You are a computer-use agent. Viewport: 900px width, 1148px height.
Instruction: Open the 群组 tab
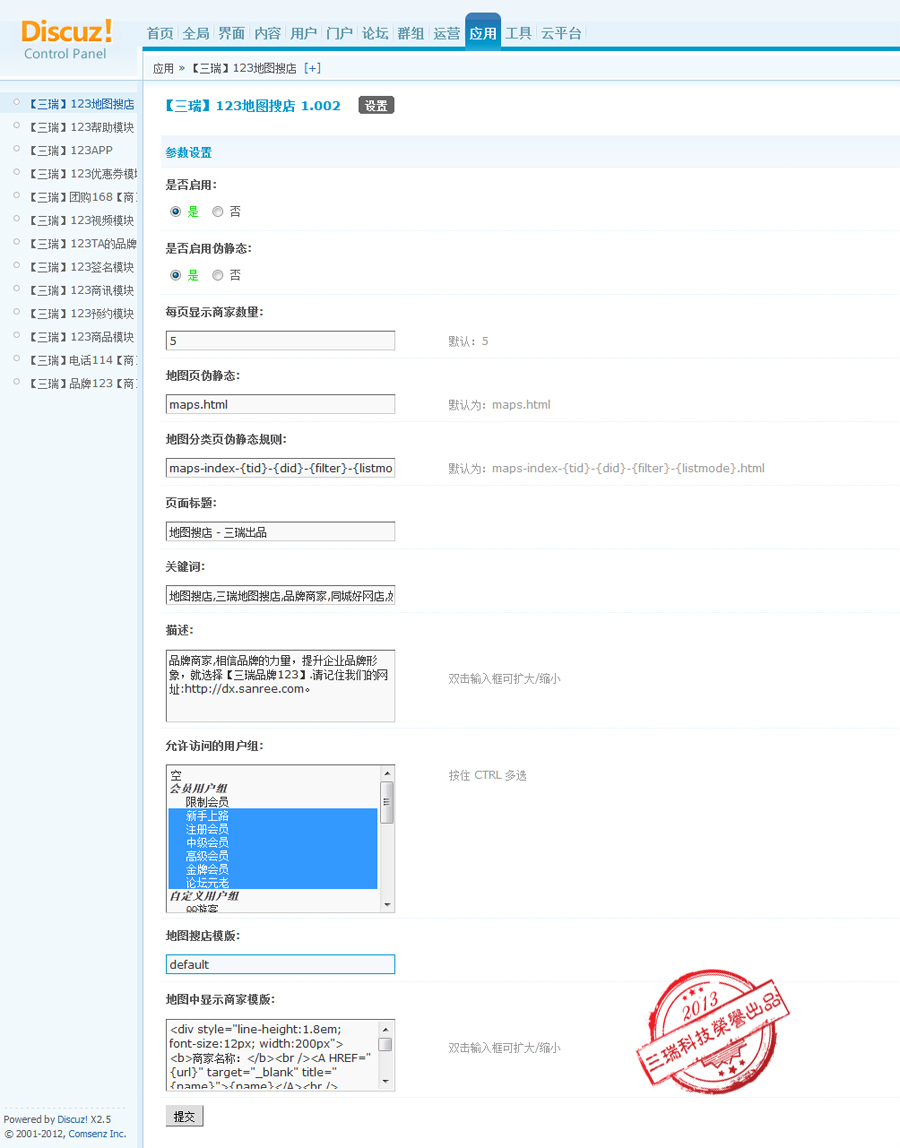pos(411,33)
